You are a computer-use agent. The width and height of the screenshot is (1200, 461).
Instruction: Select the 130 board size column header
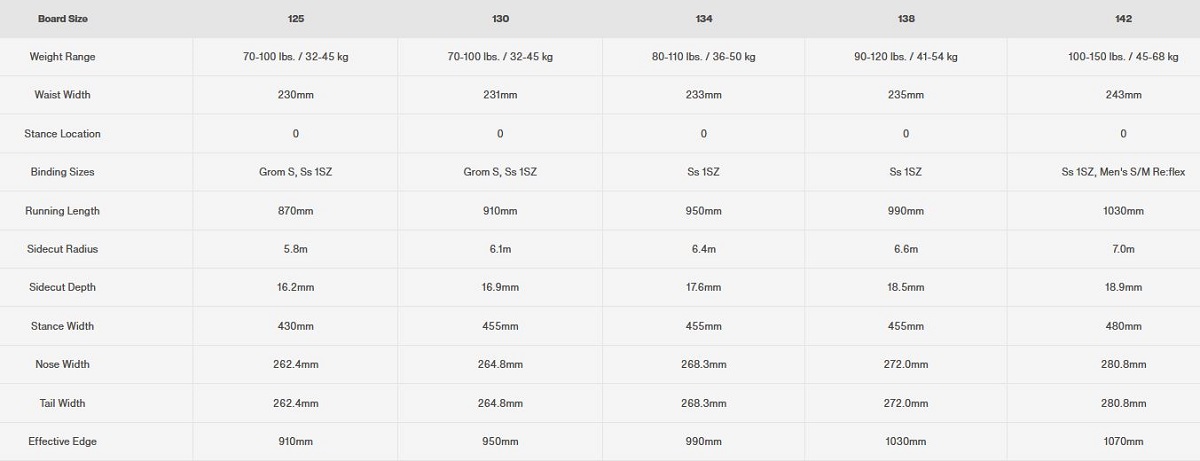coord(500,19)
